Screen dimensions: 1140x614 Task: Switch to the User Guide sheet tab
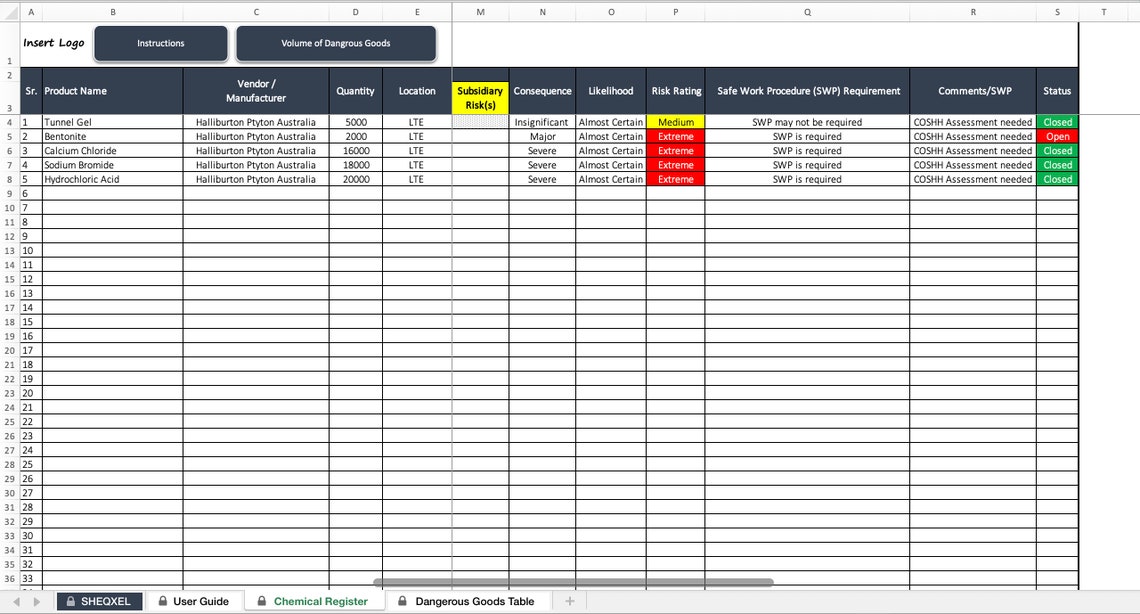coord(199,601)
